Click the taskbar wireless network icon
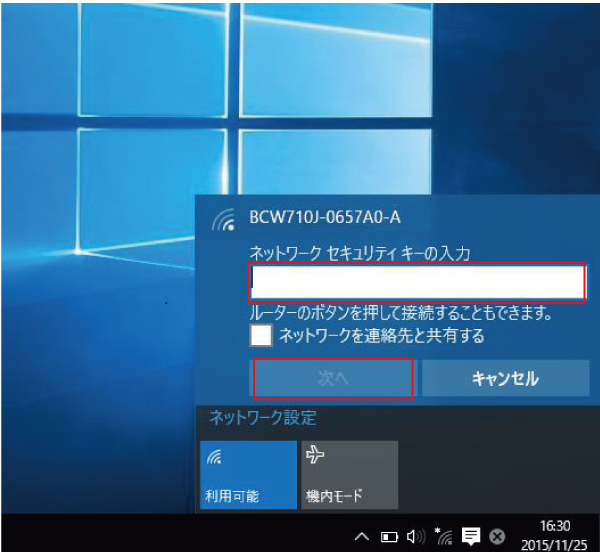 pos(443,536)
